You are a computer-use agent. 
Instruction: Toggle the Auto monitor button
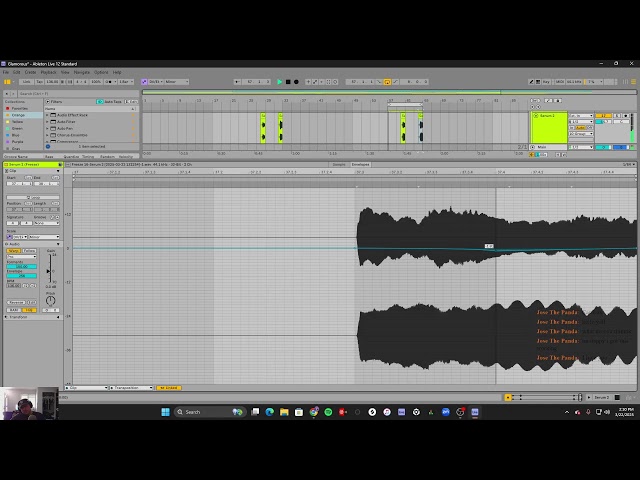click(x=580, y=128)
